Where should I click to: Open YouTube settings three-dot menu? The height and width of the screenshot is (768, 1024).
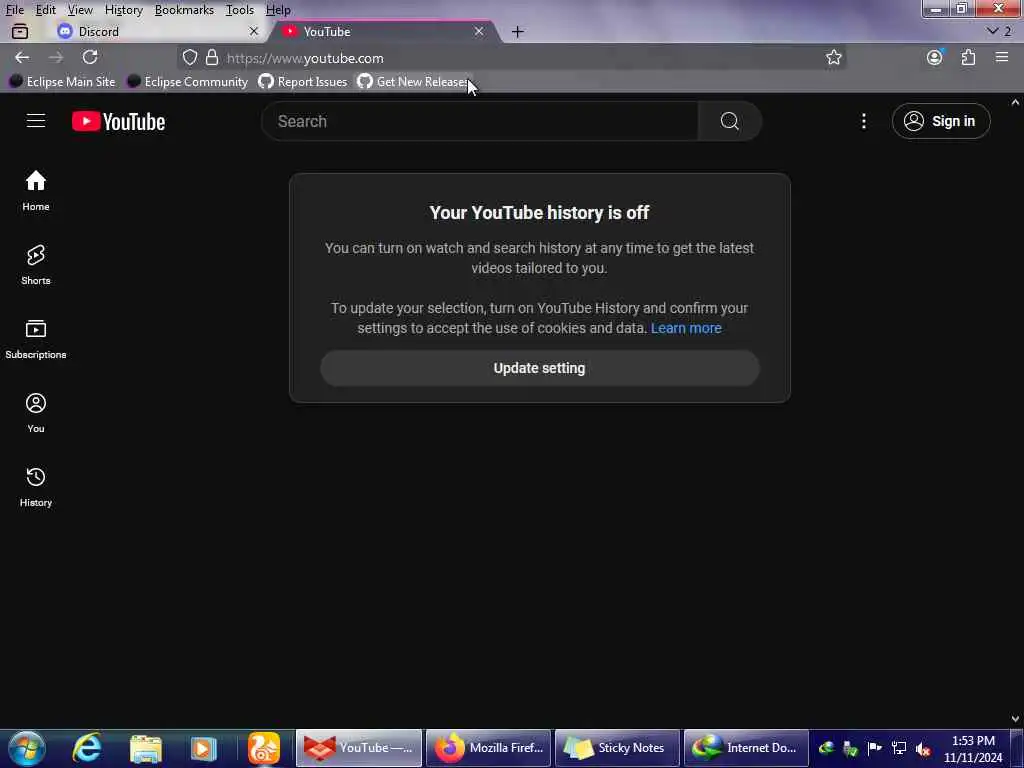[863, 121]
